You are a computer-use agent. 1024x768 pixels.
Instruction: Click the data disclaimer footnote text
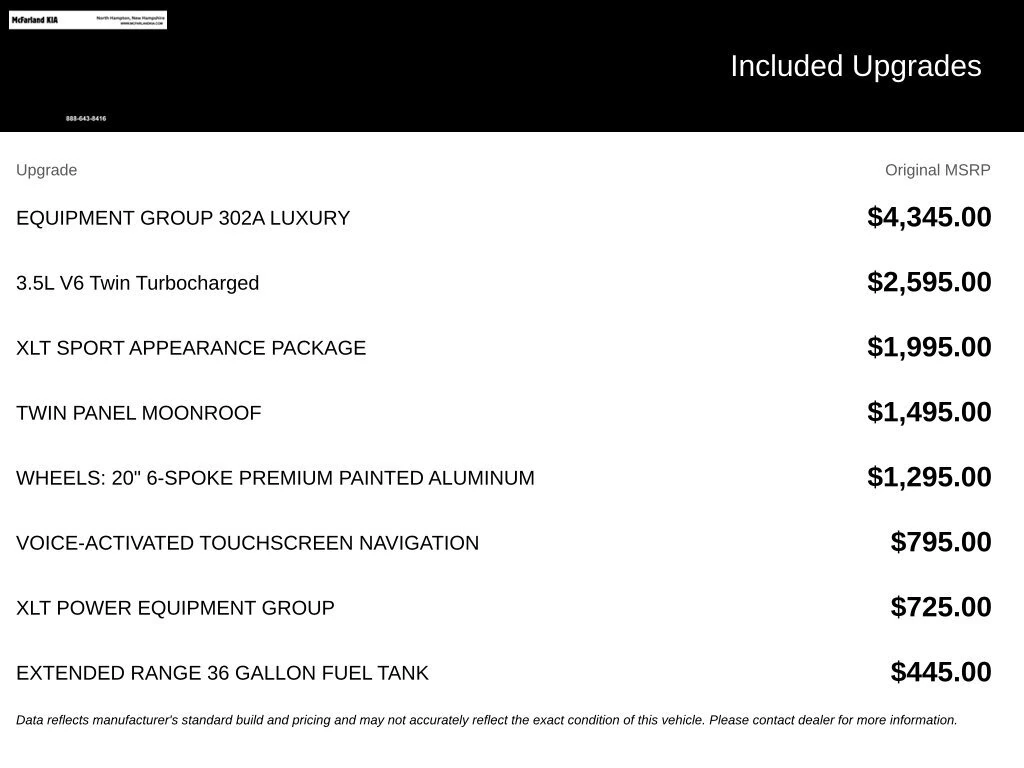point(487,720)
